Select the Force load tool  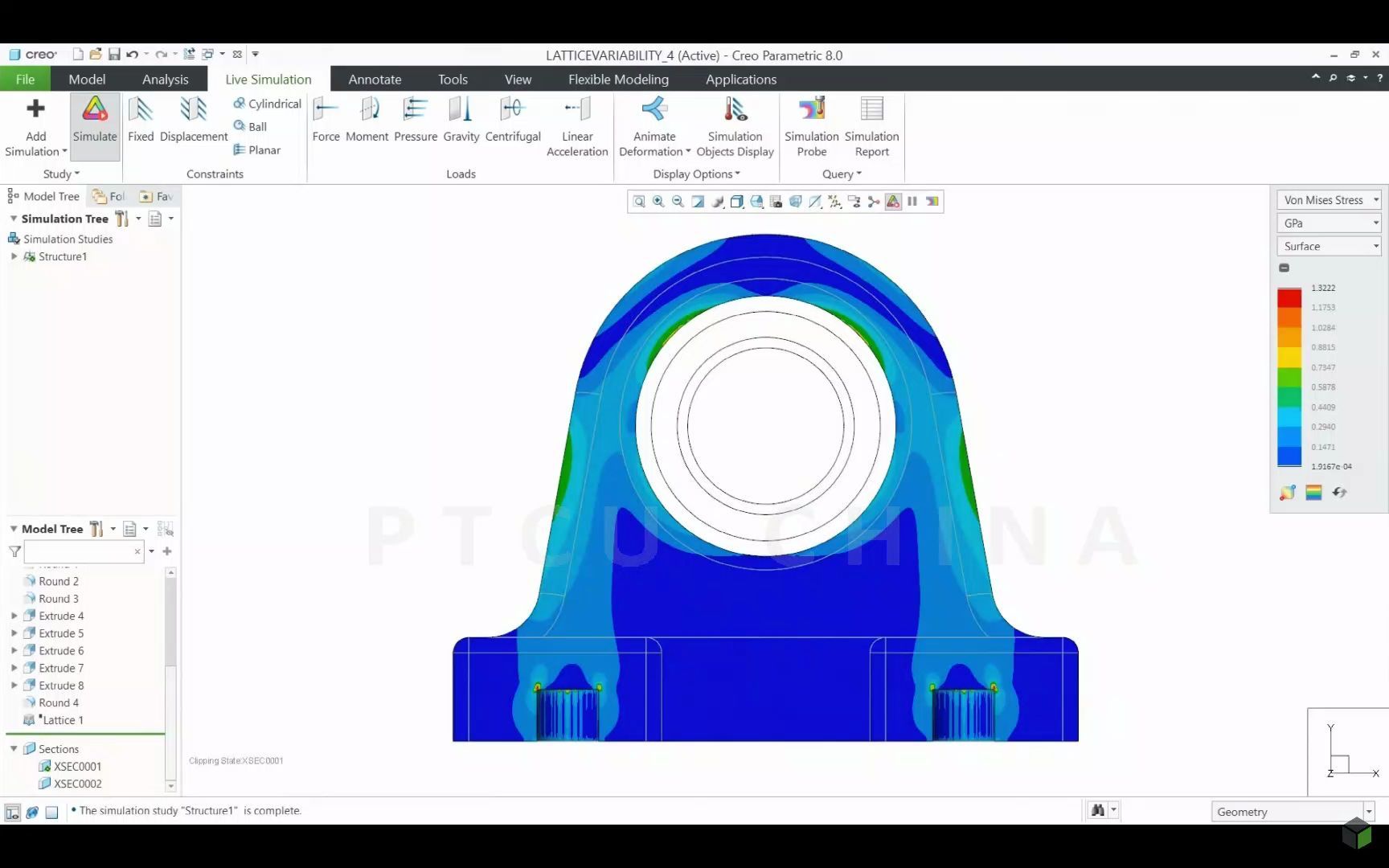point(326,121)
